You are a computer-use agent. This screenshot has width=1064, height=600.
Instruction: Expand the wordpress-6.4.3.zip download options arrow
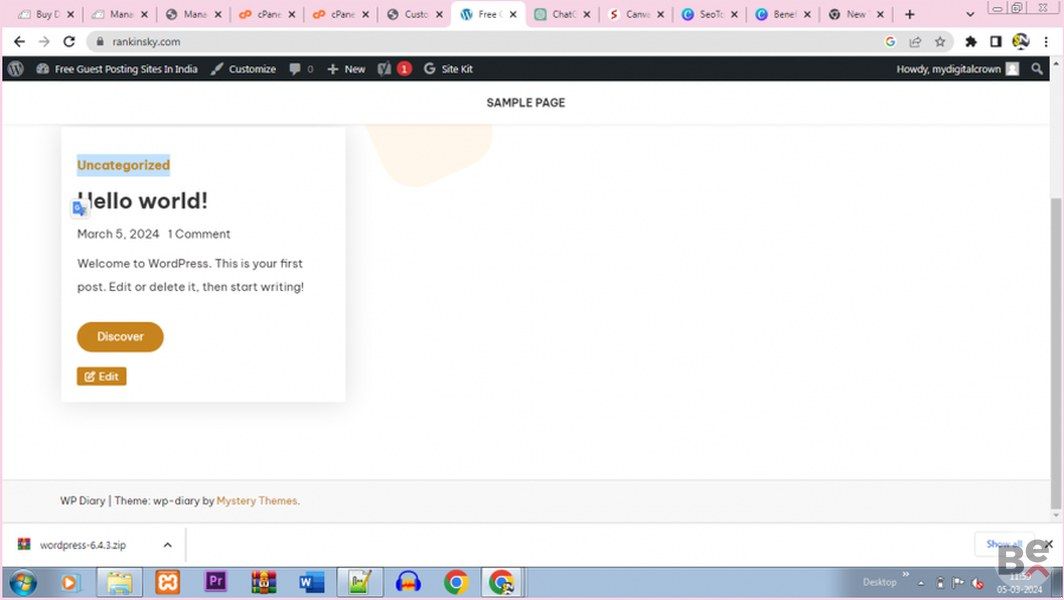pyautogui.click(x=167, y=545)
